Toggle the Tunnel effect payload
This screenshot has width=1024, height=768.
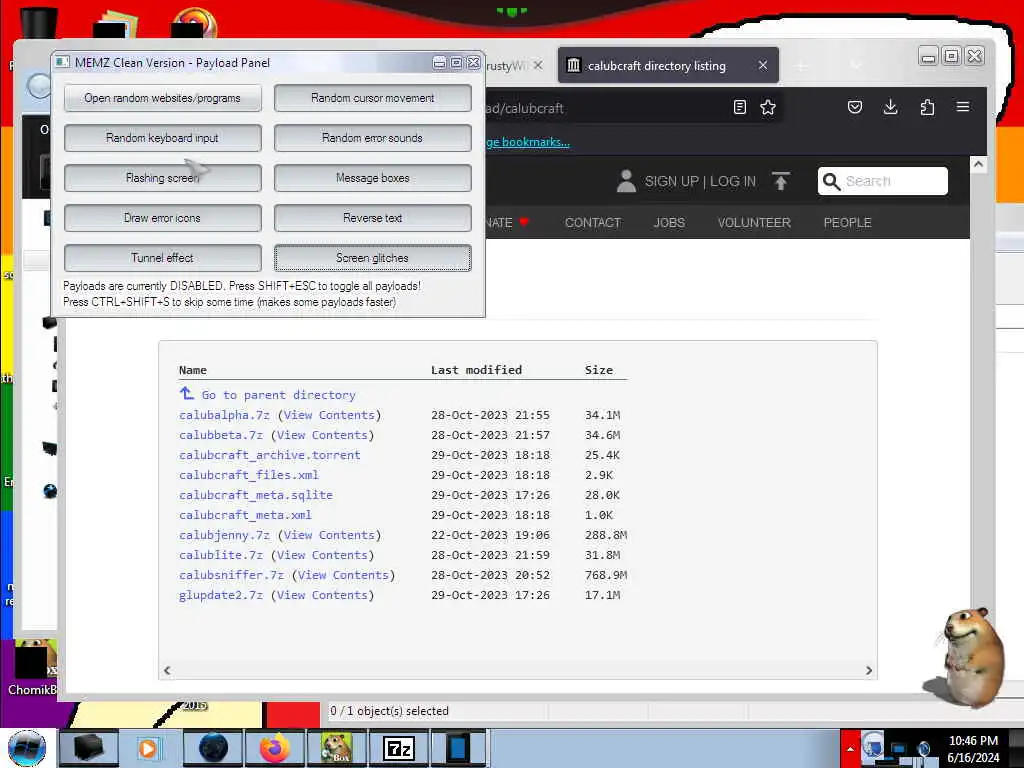pos(163,258)
